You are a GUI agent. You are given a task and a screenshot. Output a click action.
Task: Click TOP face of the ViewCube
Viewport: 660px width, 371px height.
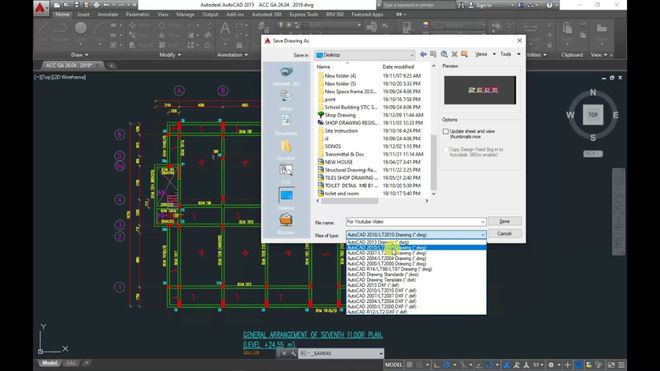point(593,115)
